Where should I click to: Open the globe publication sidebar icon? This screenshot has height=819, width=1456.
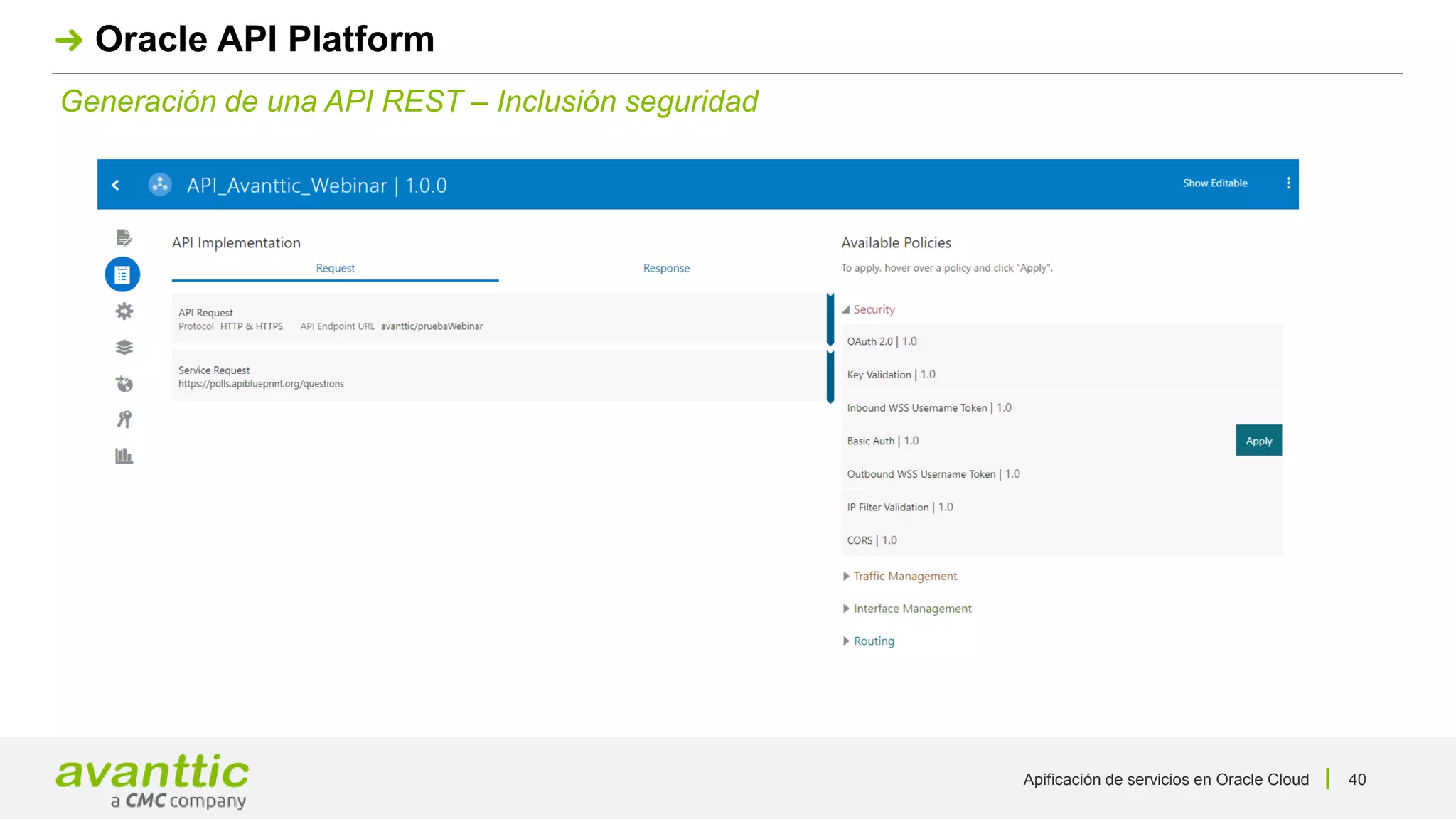(124, 384)
